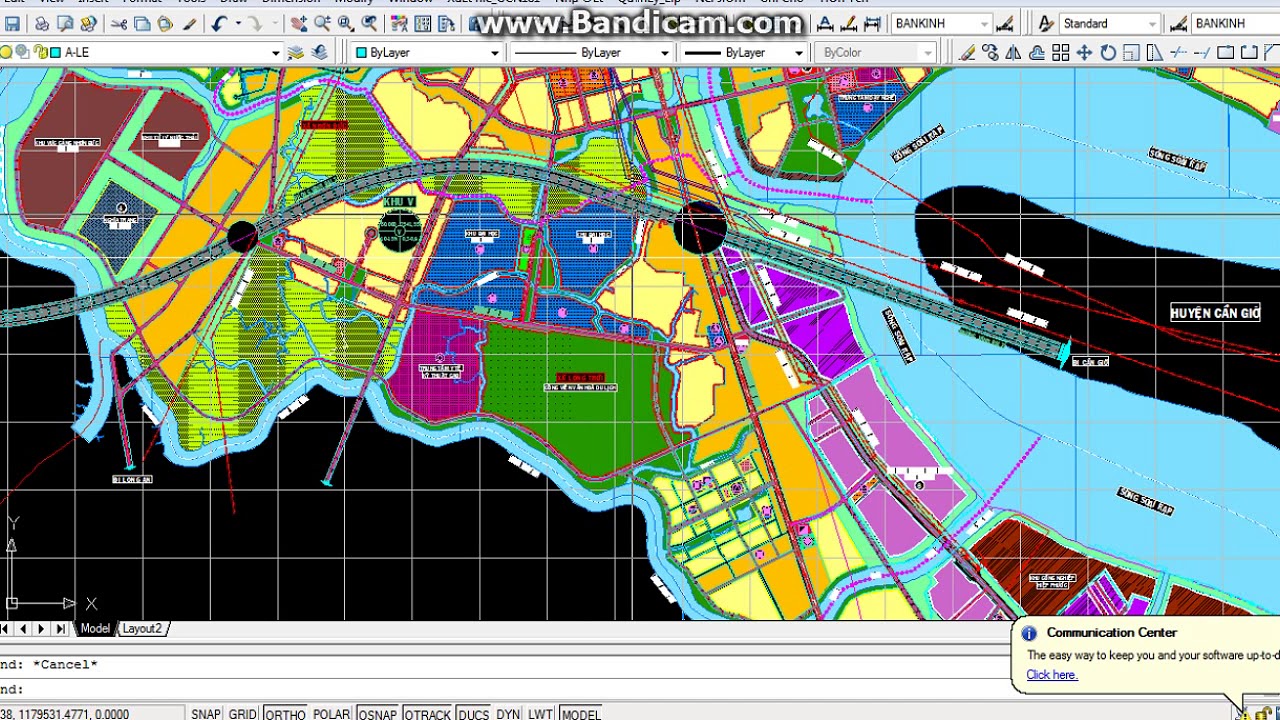Screen dimensions: 1280x720
Task: Select the Model tab
Action: (95, 629)
